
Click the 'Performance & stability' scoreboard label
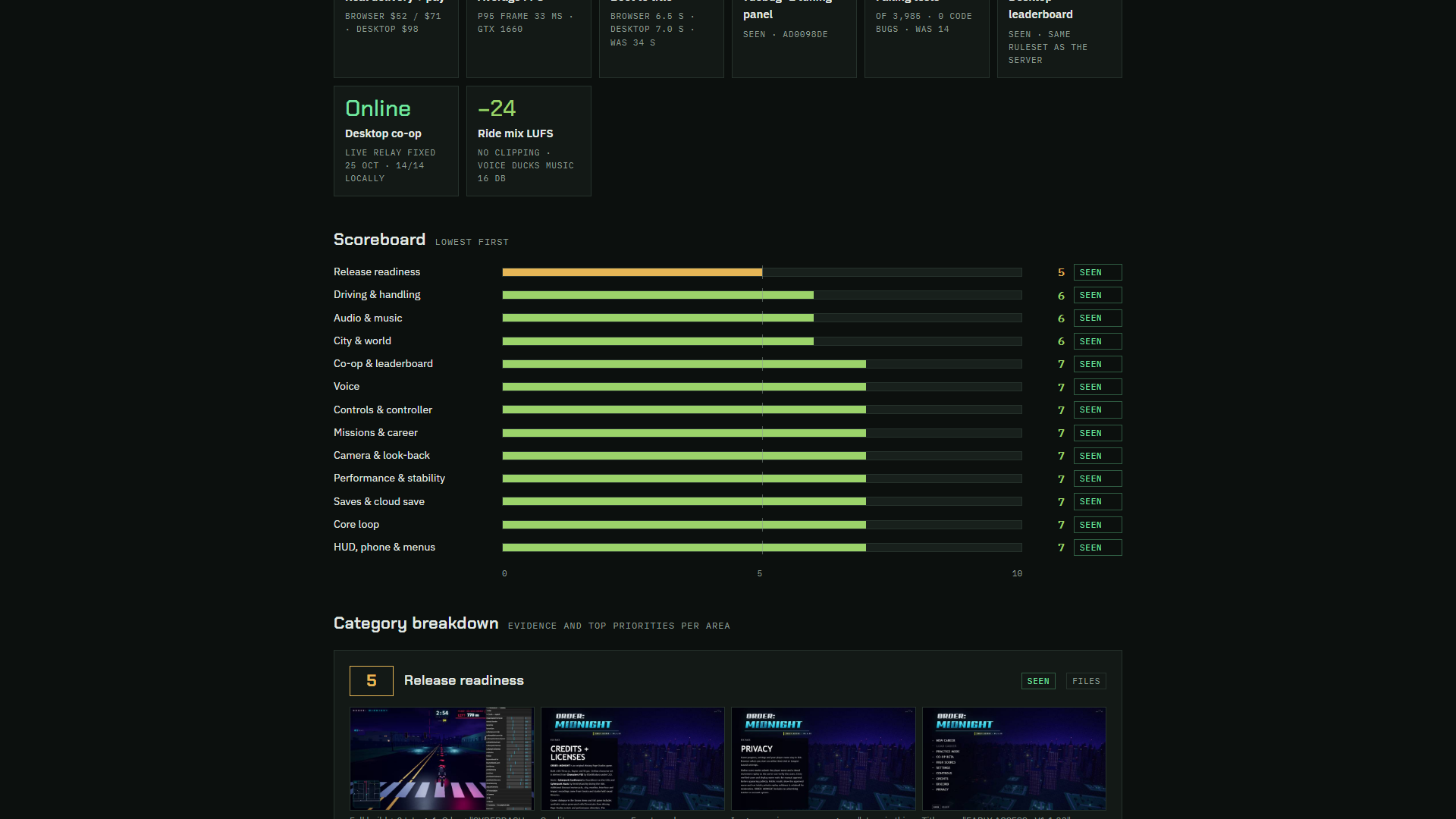(389, 478)
